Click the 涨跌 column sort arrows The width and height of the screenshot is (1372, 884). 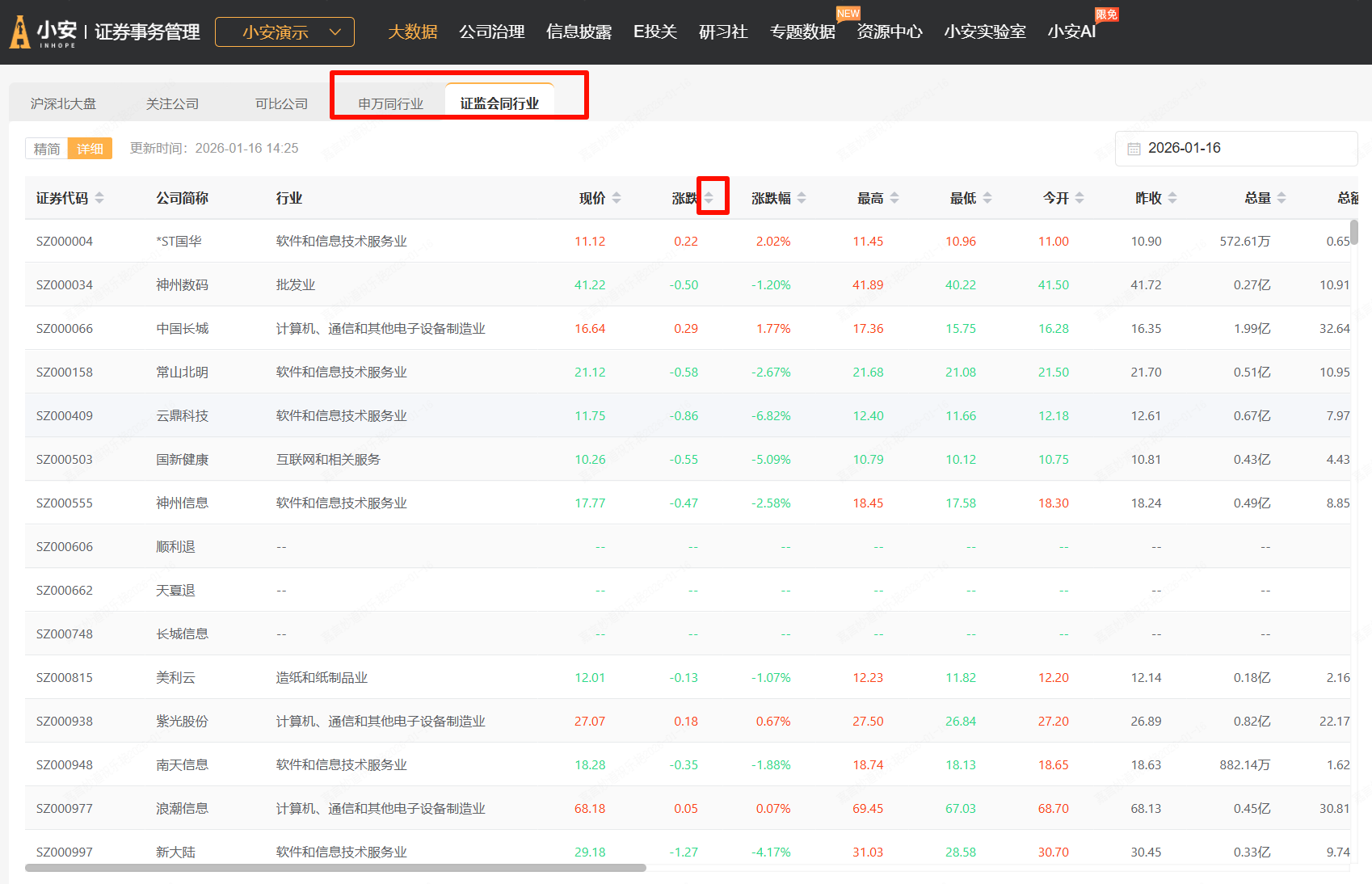709,198
